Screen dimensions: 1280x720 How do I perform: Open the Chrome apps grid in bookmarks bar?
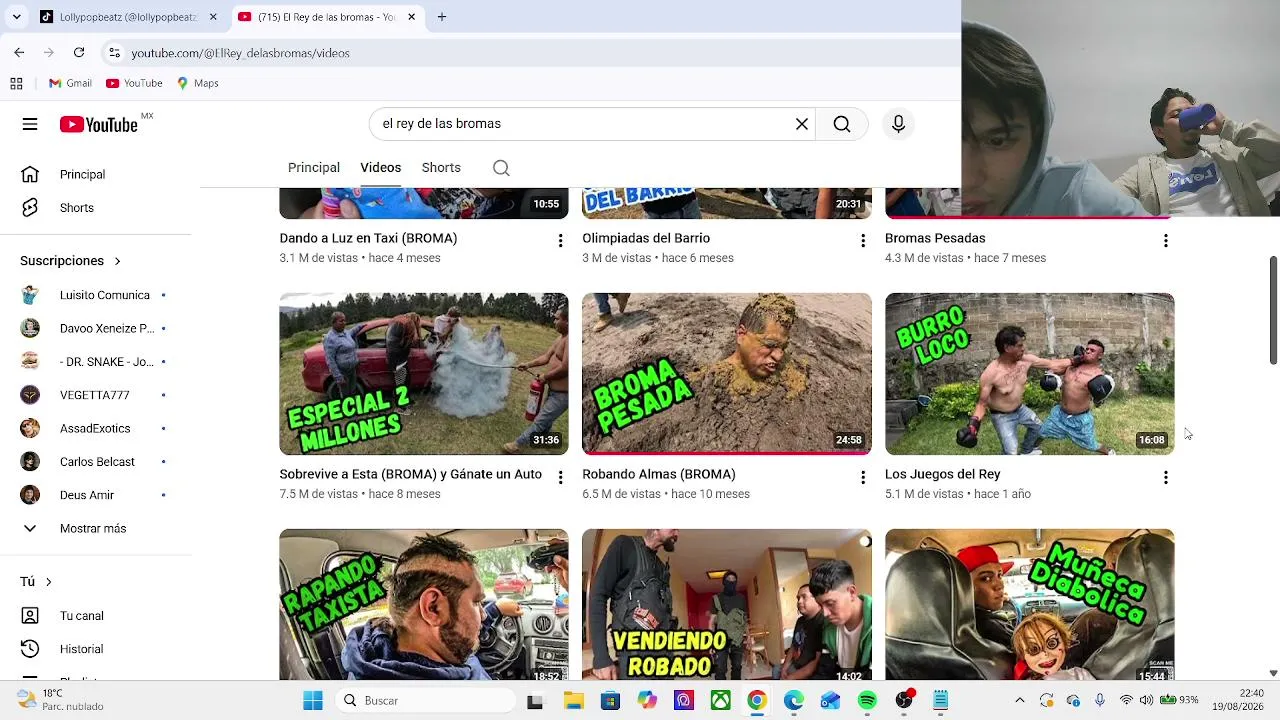pyautogui.click(x=16, y=83)
